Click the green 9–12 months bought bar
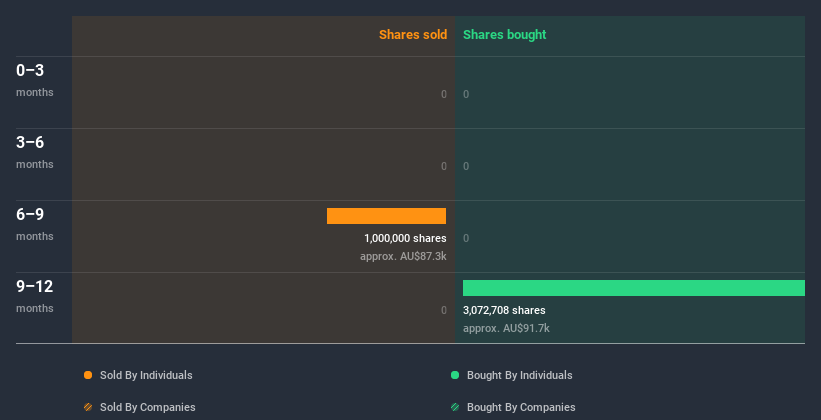Viewport: 821px width, 420px height. 633,288
